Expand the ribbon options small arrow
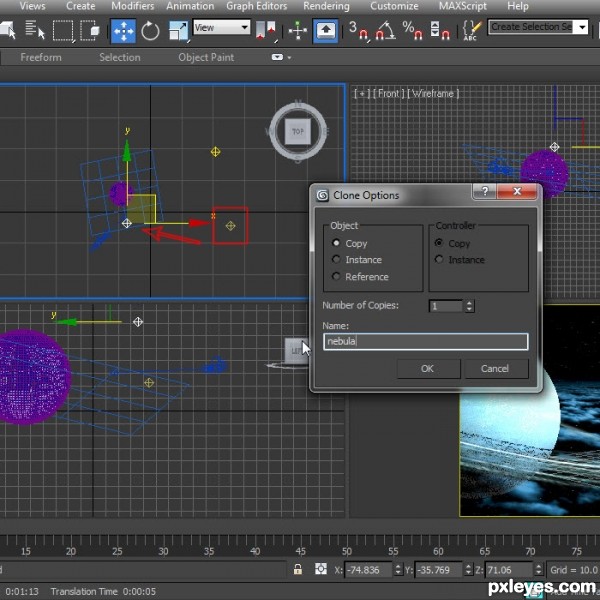The width and height of the screenshot is (600, 600). pyautogui.click(x=289, y=57)
